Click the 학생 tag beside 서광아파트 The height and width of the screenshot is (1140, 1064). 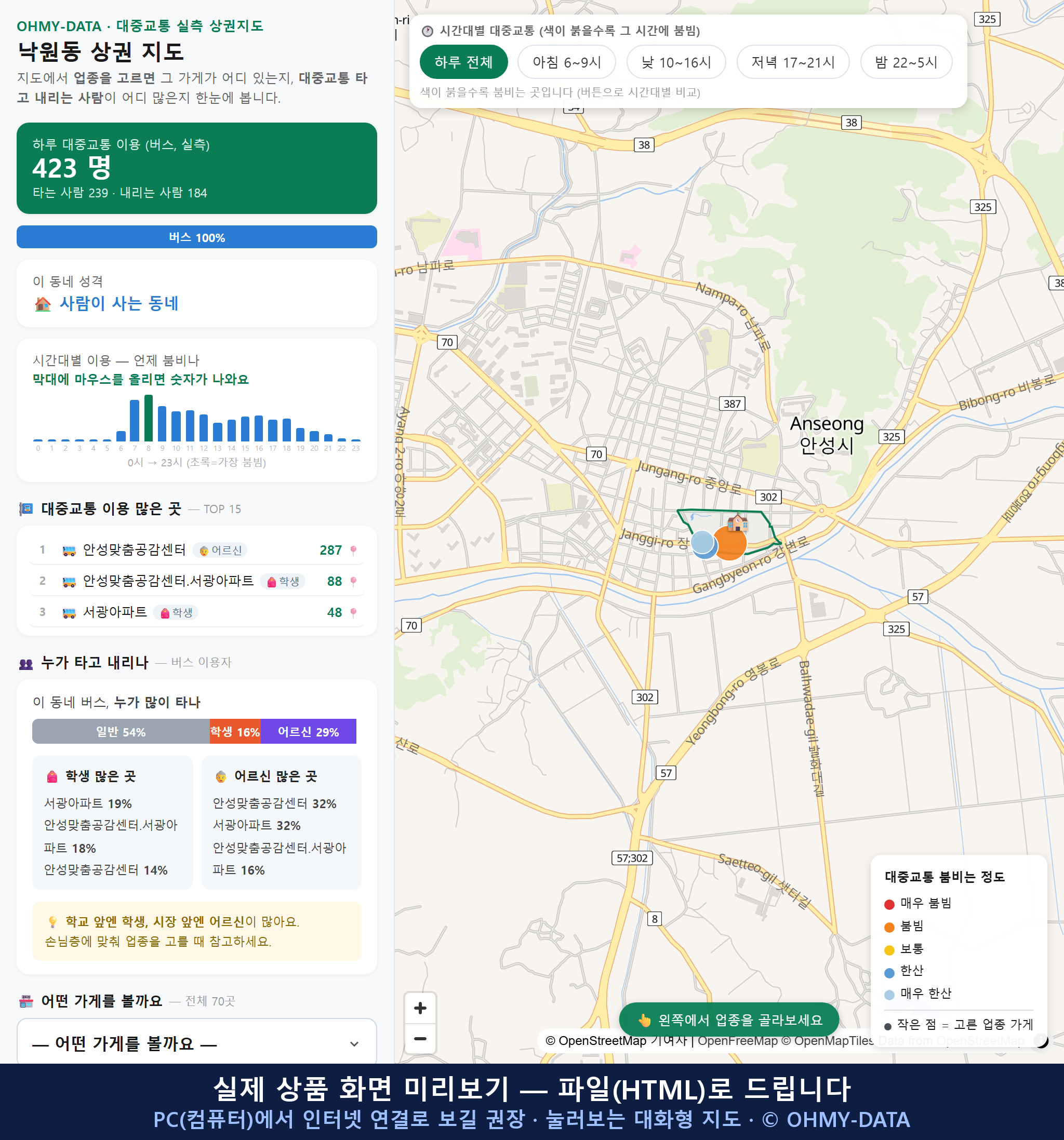click(x=176, y=612)
